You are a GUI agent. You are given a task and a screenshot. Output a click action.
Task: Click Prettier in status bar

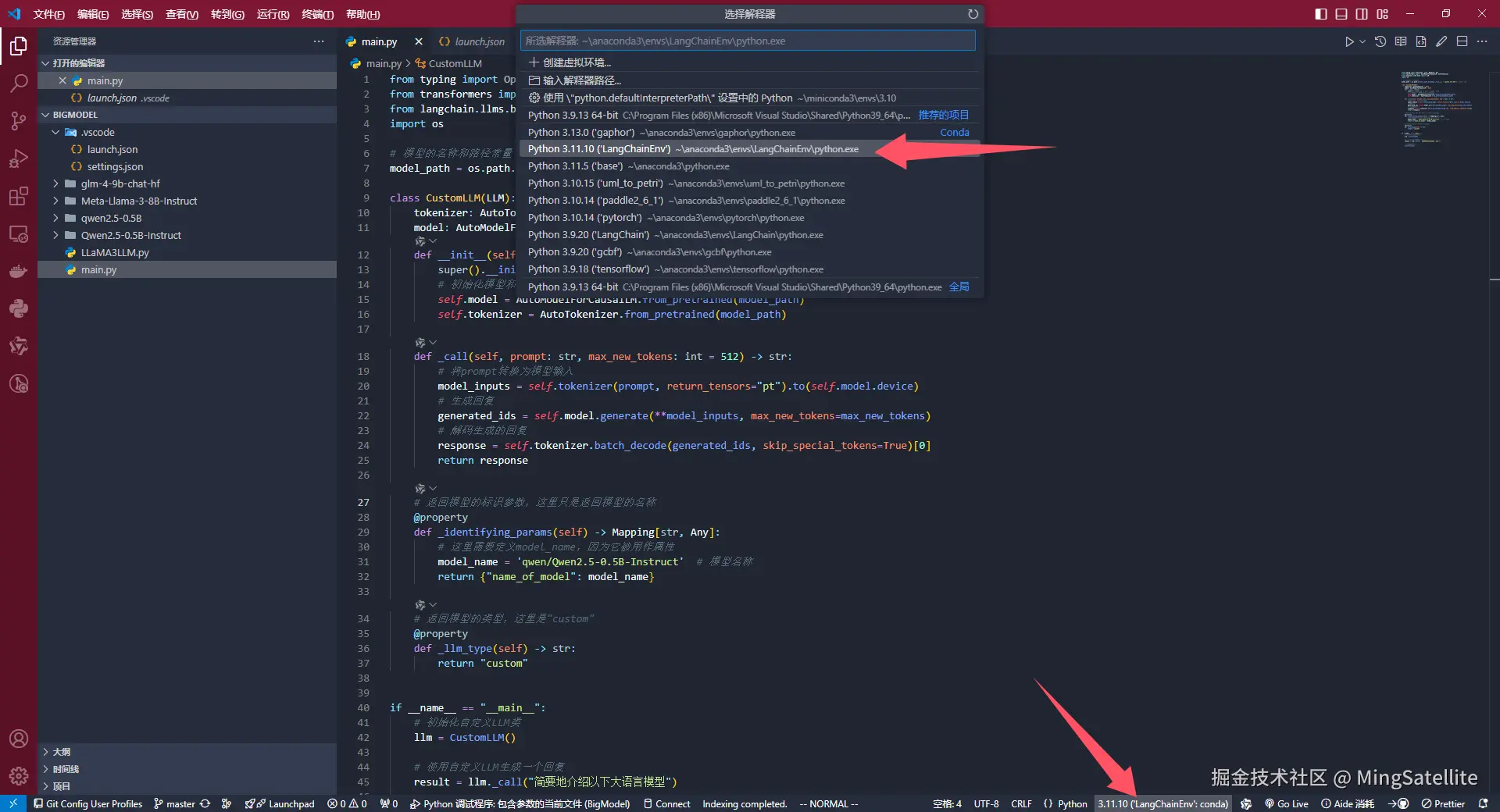pos(1443,803)
